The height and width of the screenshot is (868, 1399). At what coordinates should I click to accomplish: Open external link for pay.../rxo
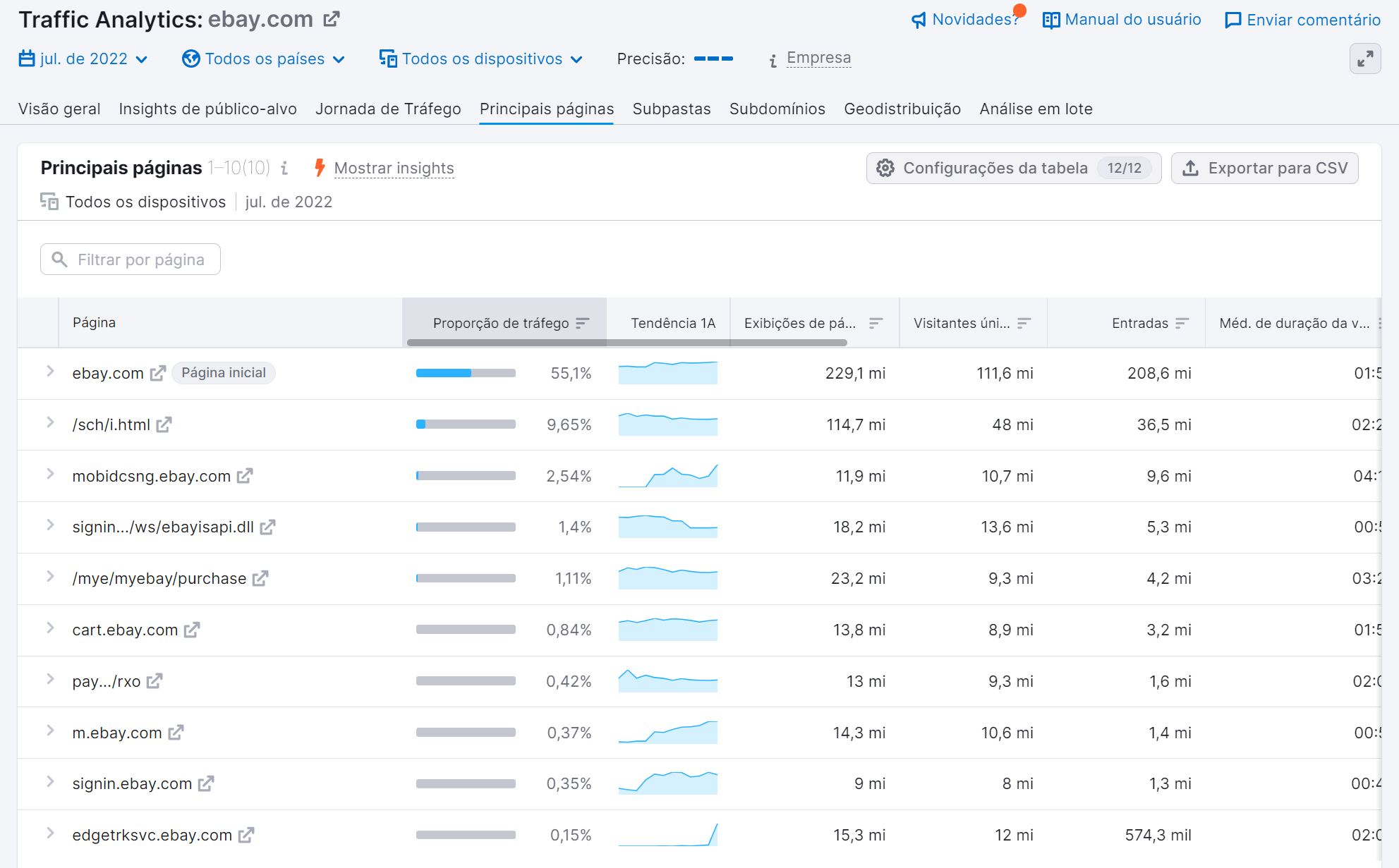[x=155, y=681]
